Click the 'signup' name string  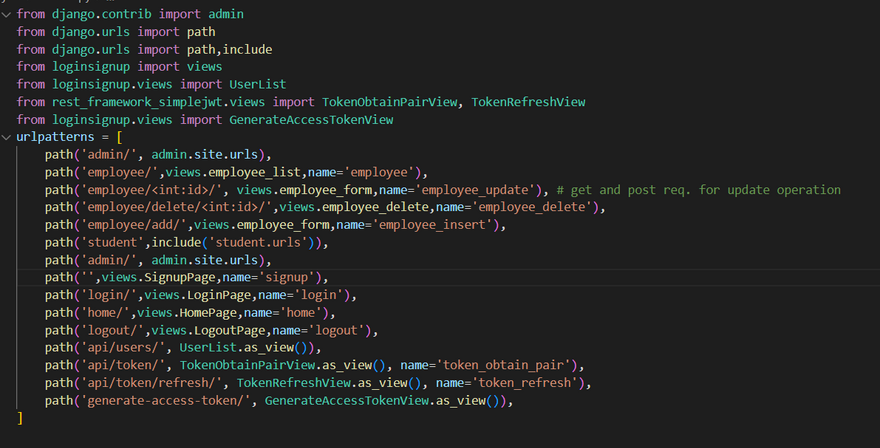pos(286,277)
